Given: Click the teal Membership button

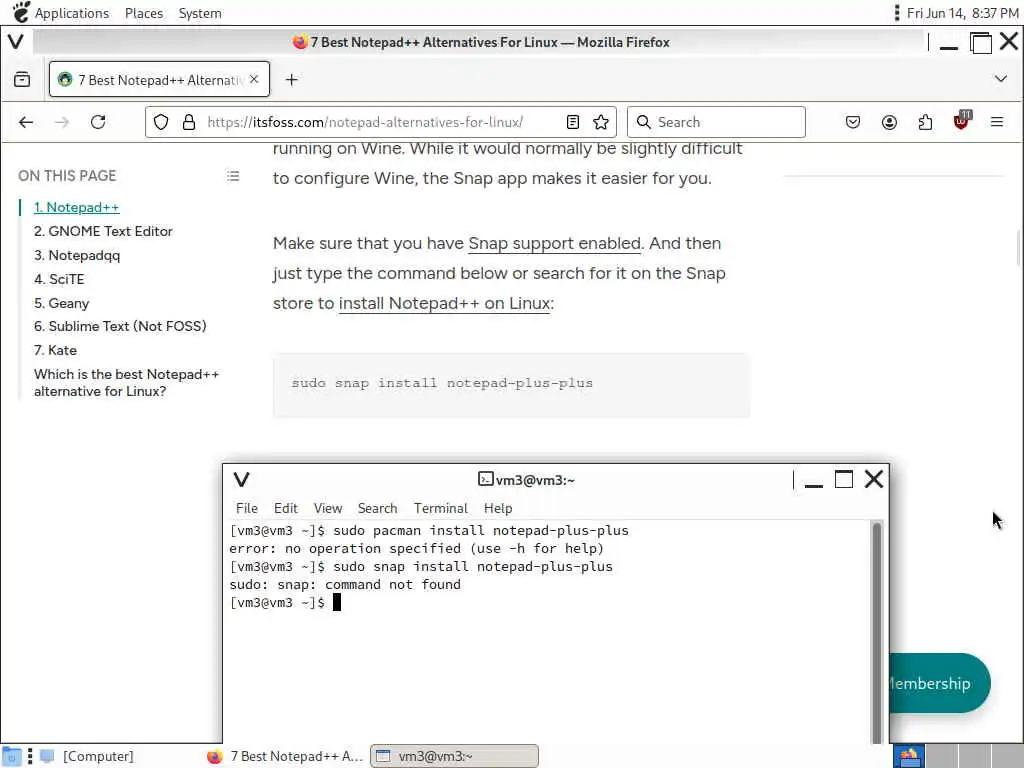Looking at the screenshot, I should click(x=939, y=683).
